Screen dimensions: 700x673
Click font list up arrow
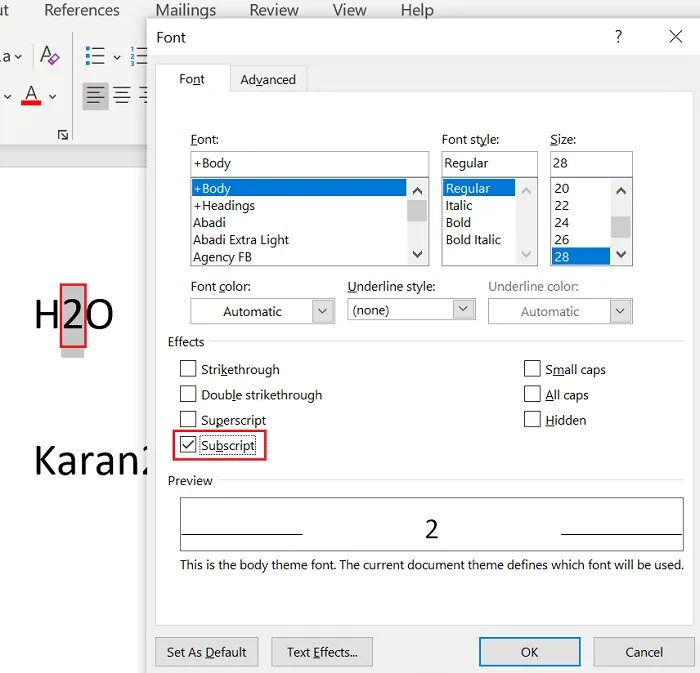[417, 191]
